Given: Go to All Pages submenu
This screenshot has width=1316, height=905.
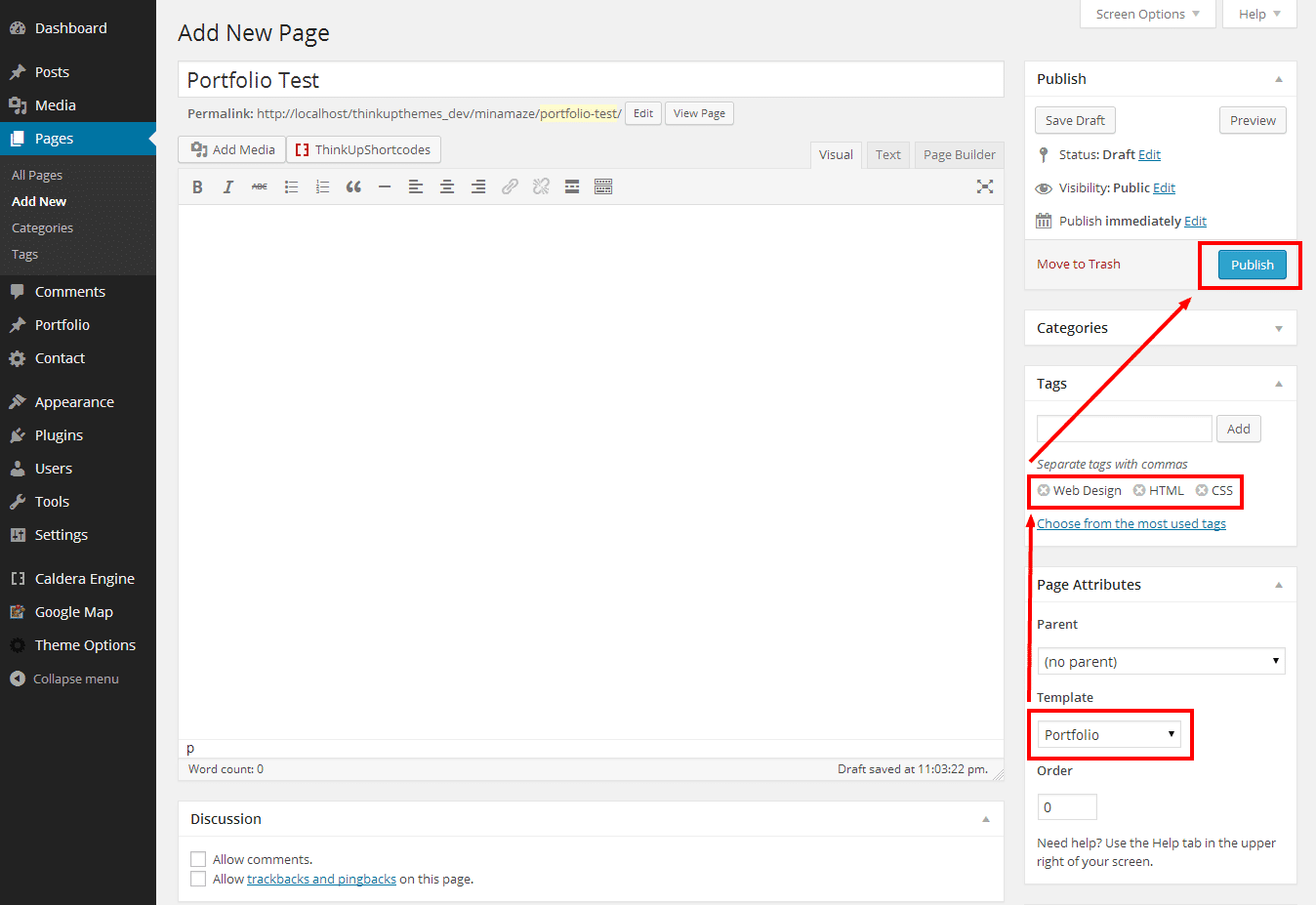Looking at the screenshot, I should 37,176.
